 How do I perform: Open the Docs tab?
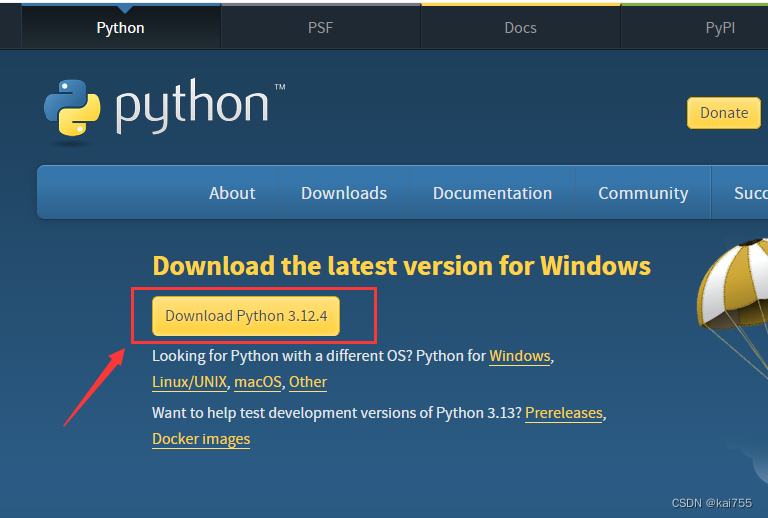tap(520, 28)
